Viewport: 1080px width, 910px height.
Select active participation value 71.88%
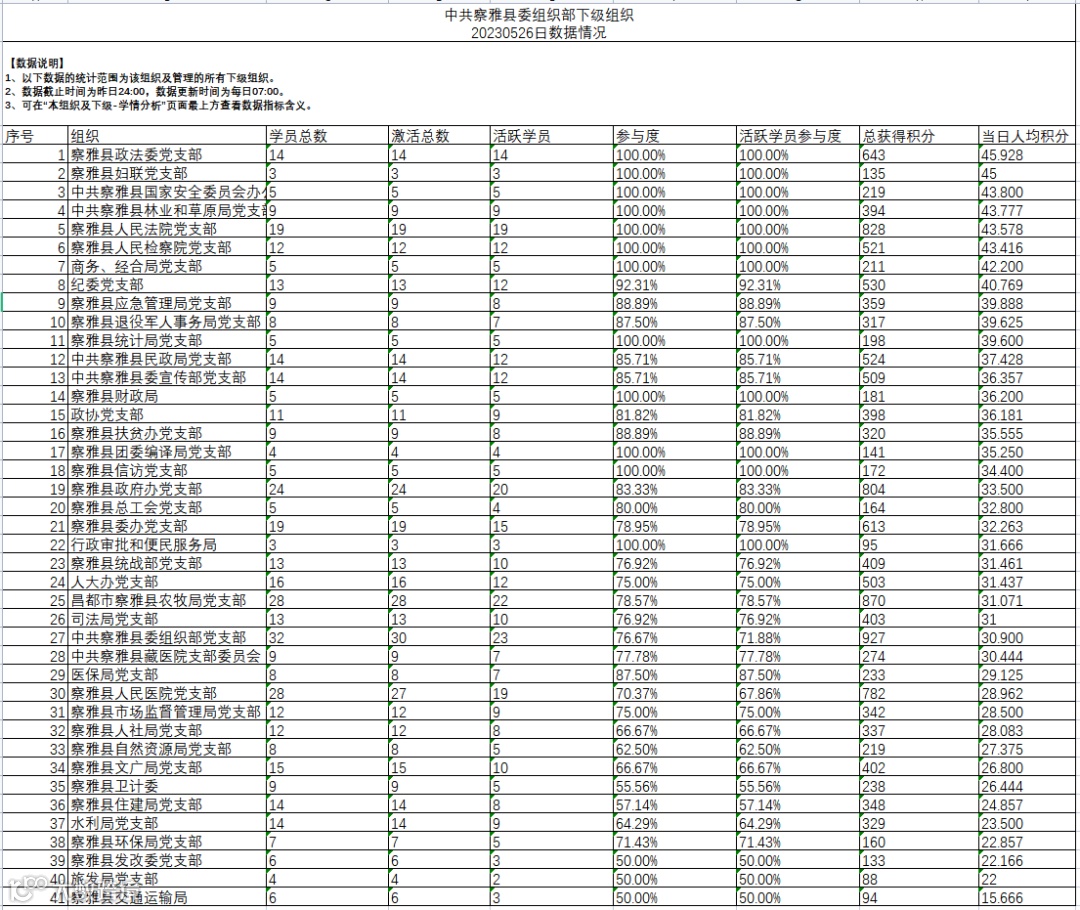pyautogui.click(x=798, y=638)
